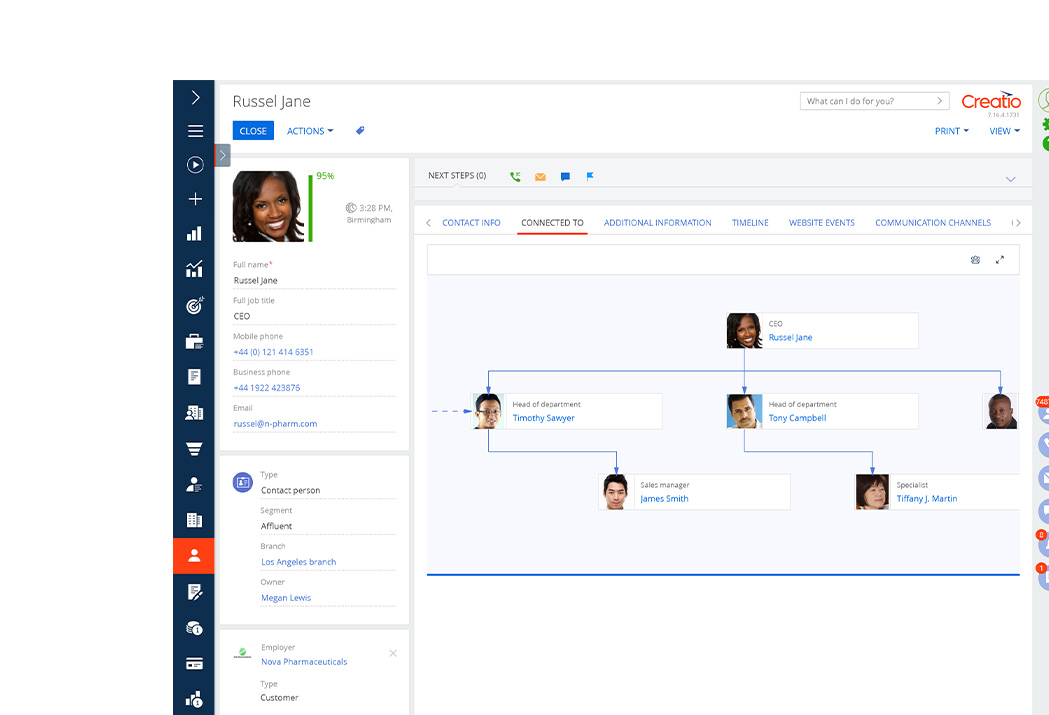Switch to the Timeline tab
The width and height of the screenshot is (1049, 715).
tap(750, 223)
